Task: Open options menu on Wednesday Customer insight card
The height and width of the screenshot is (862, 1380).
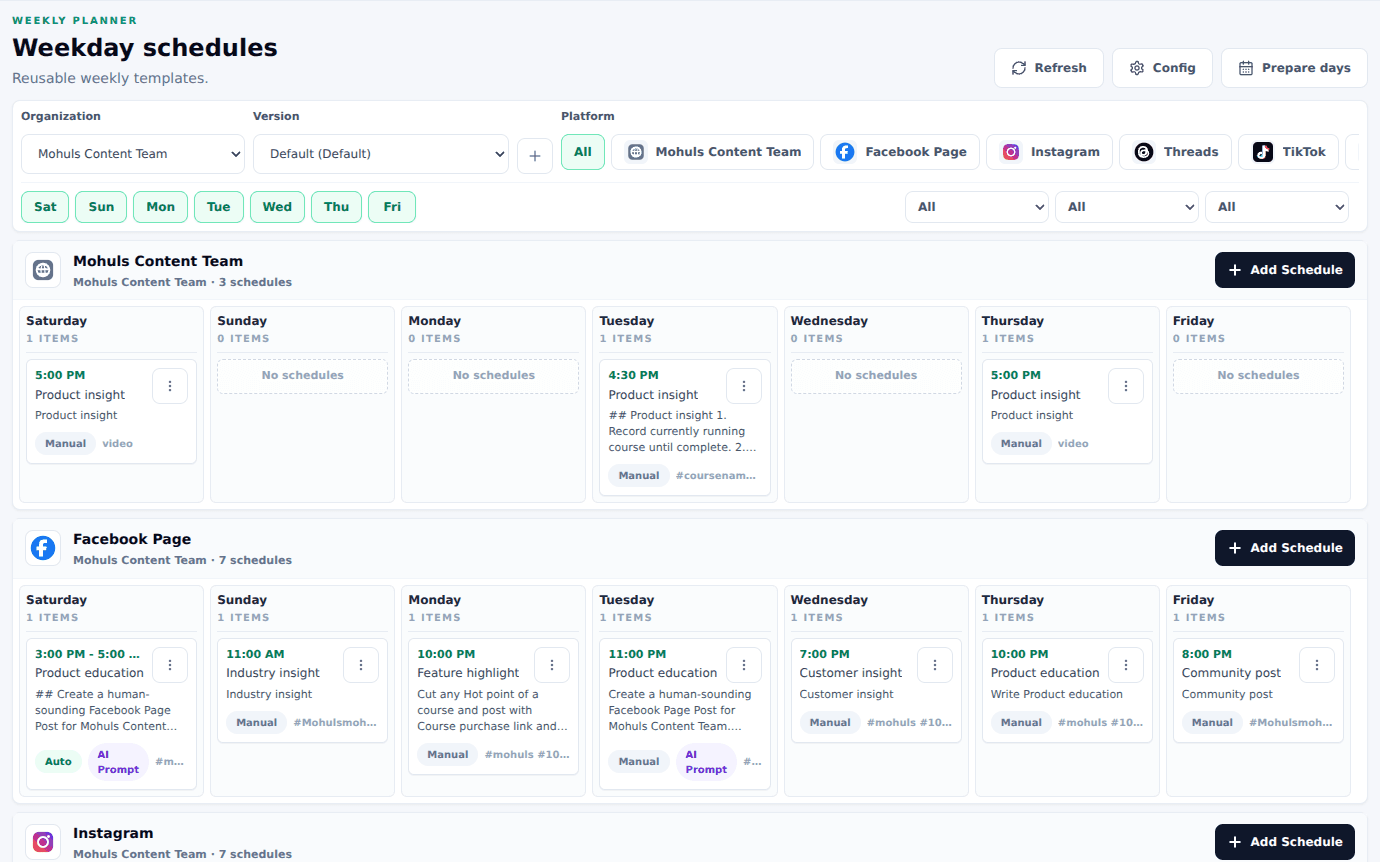Action: tap(935, 664)
